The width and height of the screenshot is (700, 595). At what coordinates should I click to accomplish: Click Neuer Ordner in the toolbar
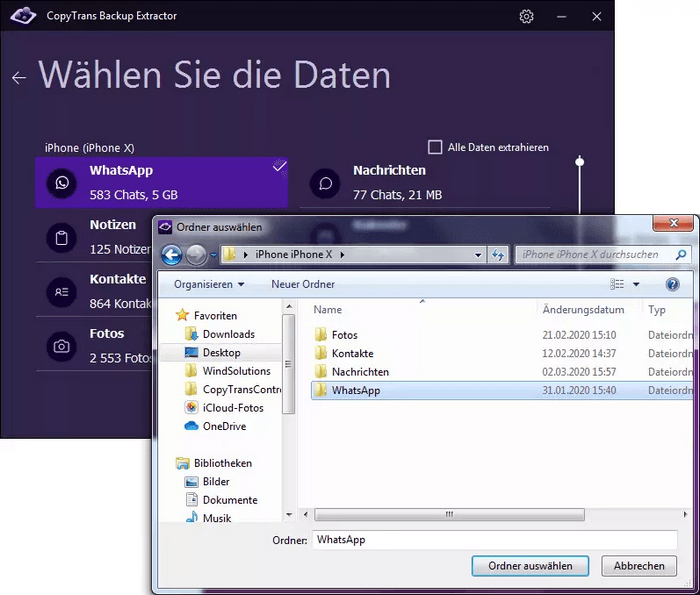303,284
